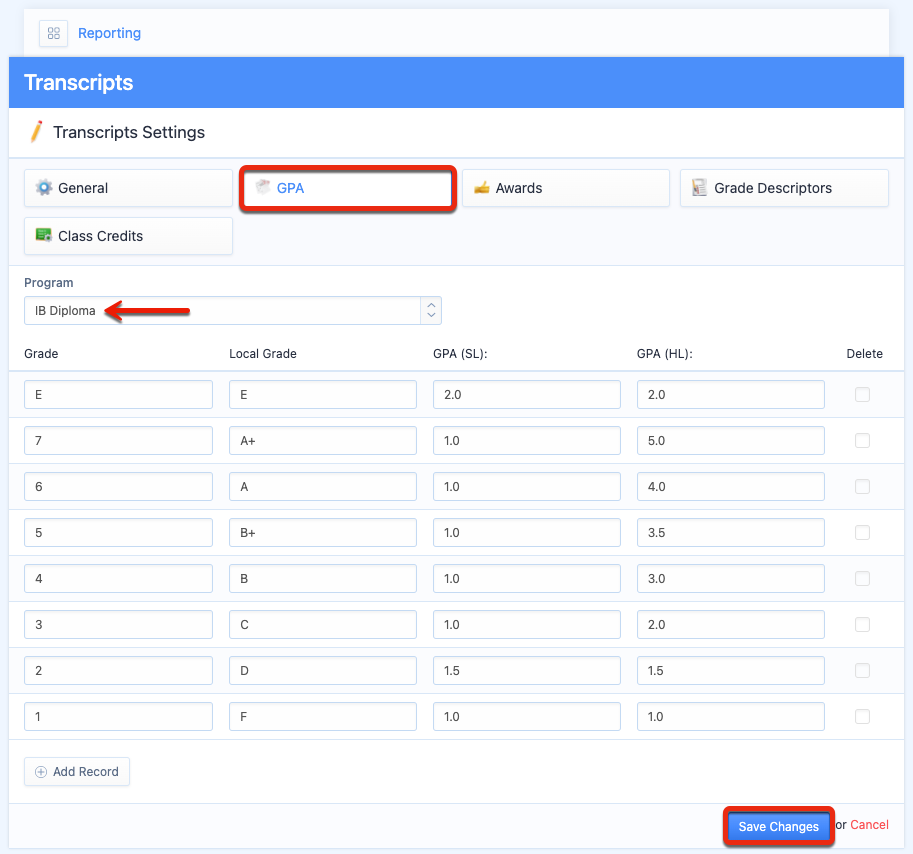This screenshot has width=913, height=854.
Task: Click the Grade field containing 7
Action: click(118, 441)
